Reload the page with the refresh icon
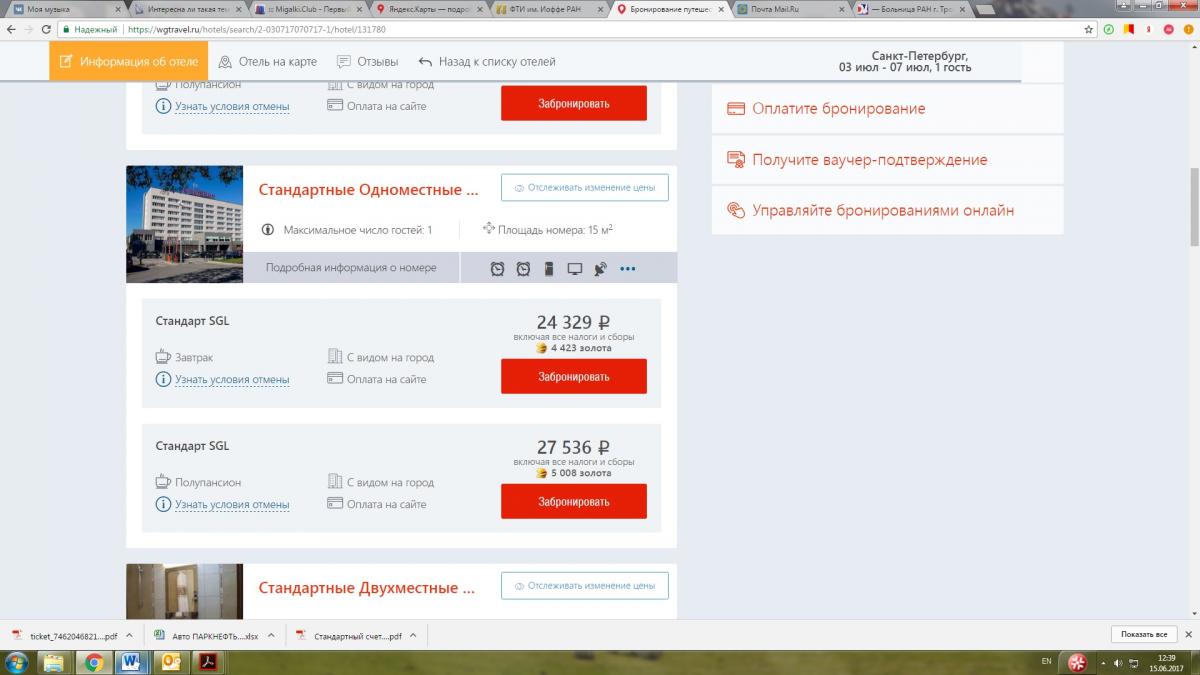 (46, 30)
